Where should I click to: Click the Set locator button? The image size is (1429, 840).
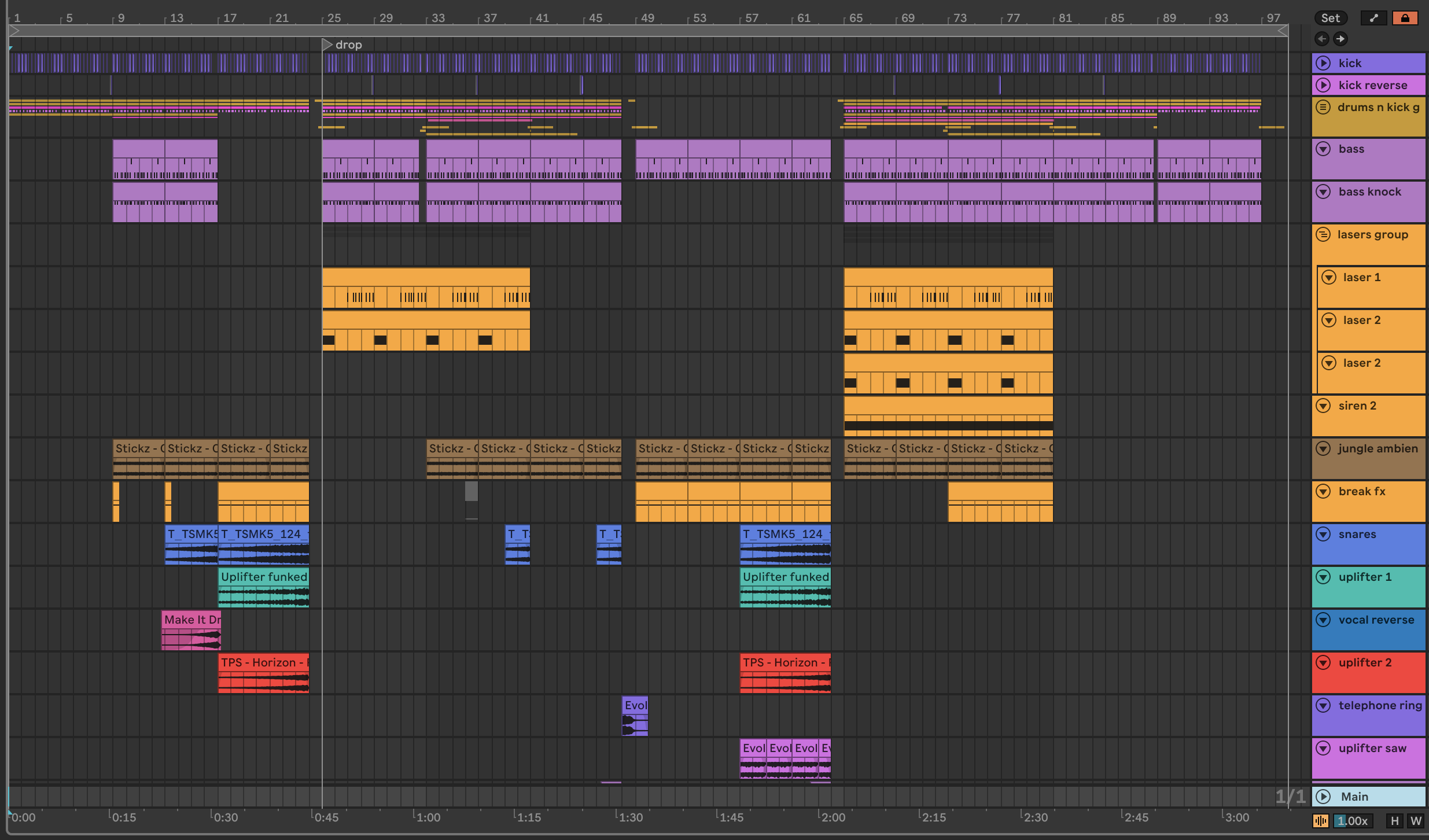pyautogui.click(x=1329, y=18)
